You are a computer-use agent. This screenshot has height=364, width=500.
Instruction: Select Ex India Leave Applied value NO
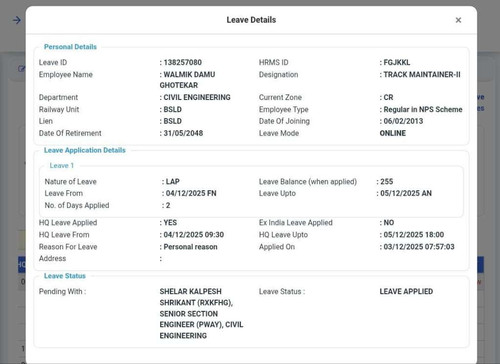[389, 223]
